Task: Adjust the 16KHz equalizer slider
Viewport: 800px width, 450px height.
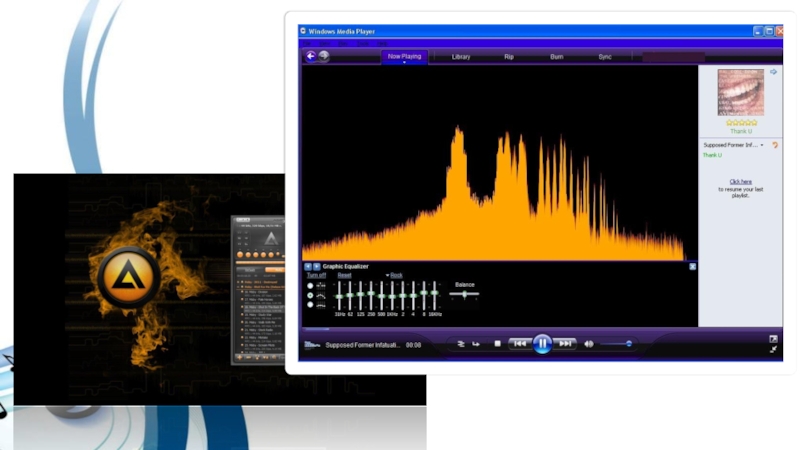Action: (434, 296)
